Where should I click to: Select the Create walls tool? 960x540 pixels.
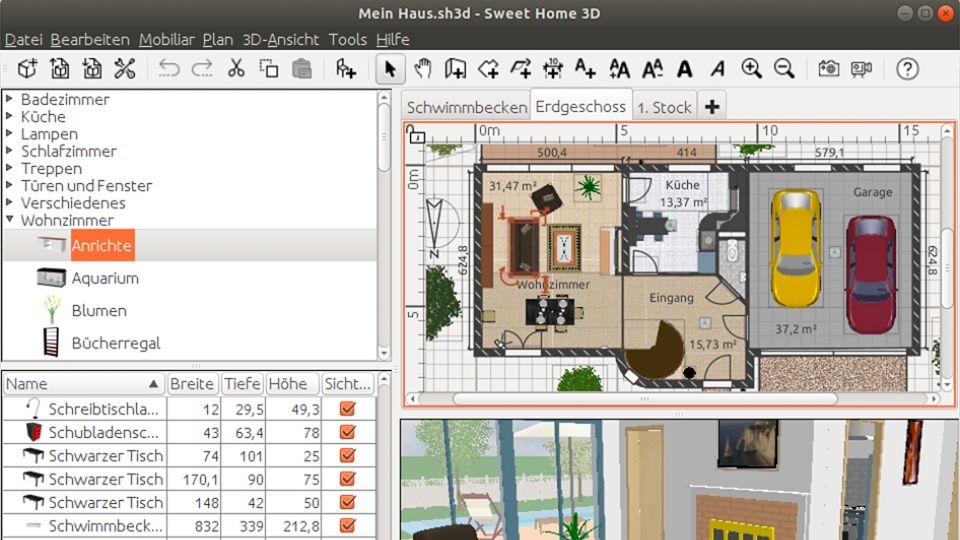tap(455, 69)
